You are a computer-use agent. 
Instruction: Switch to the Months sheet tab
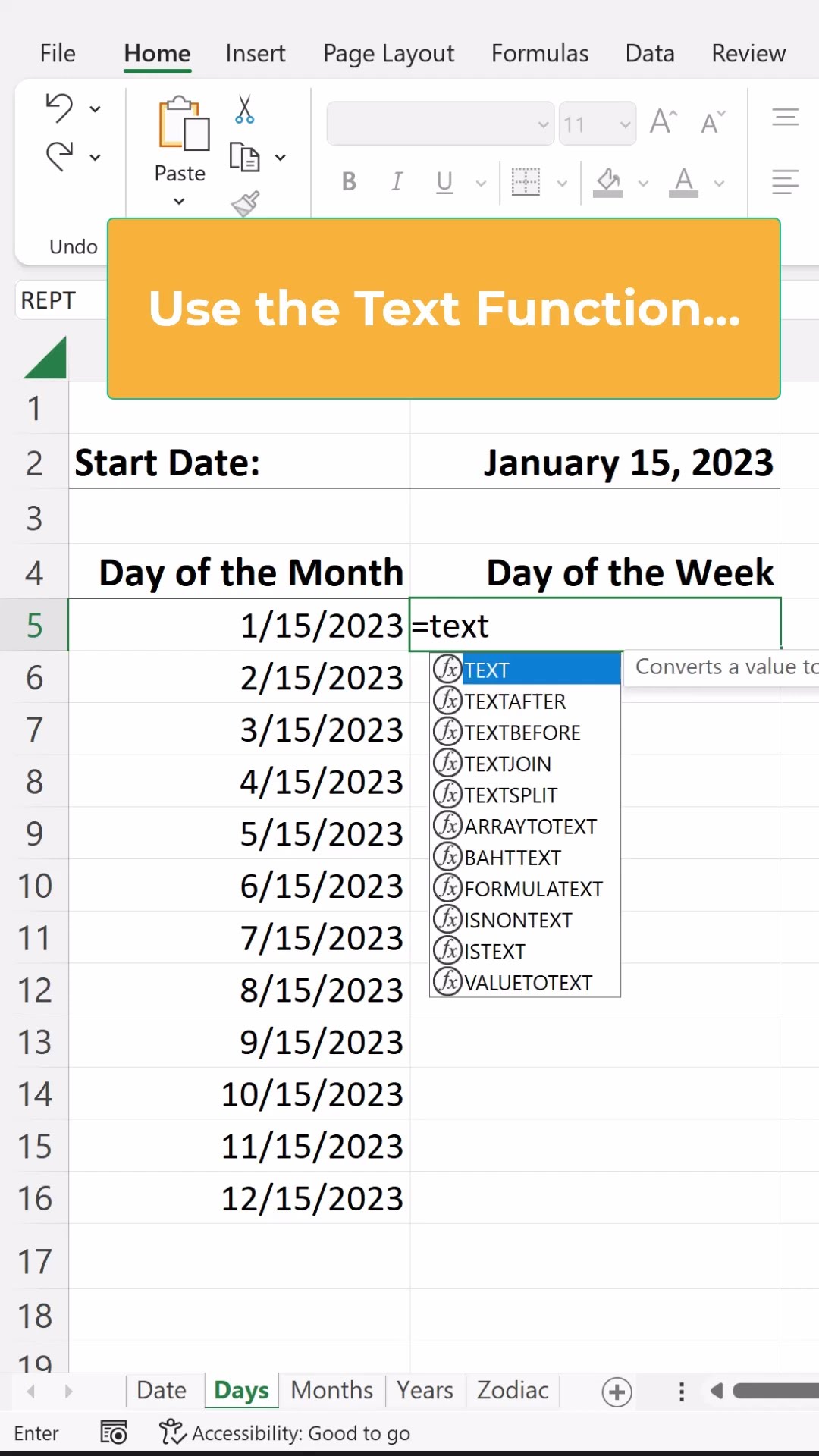331,1390
